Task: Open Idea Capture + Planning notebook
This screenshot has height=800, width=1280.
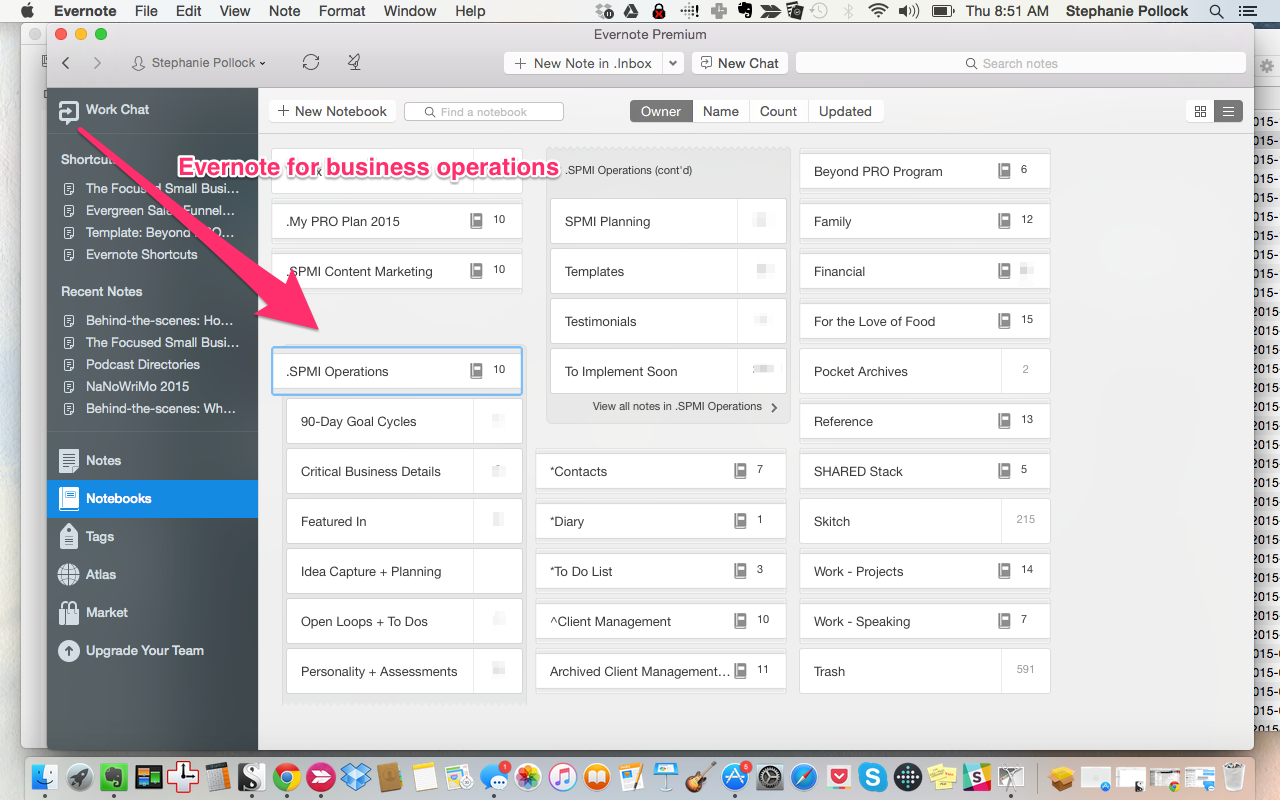Action: [404, 571]
